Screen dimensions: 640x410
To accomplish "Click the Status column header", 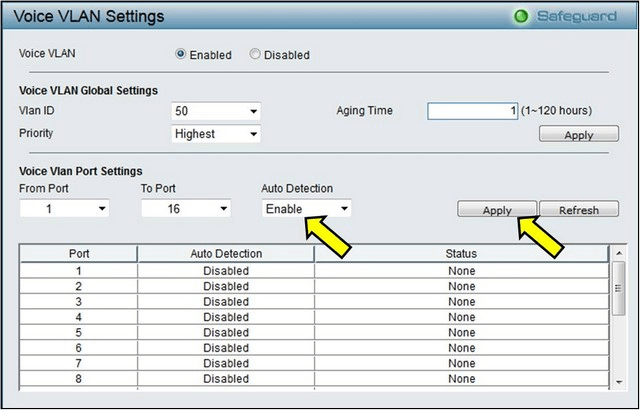I will coord(461,254).
